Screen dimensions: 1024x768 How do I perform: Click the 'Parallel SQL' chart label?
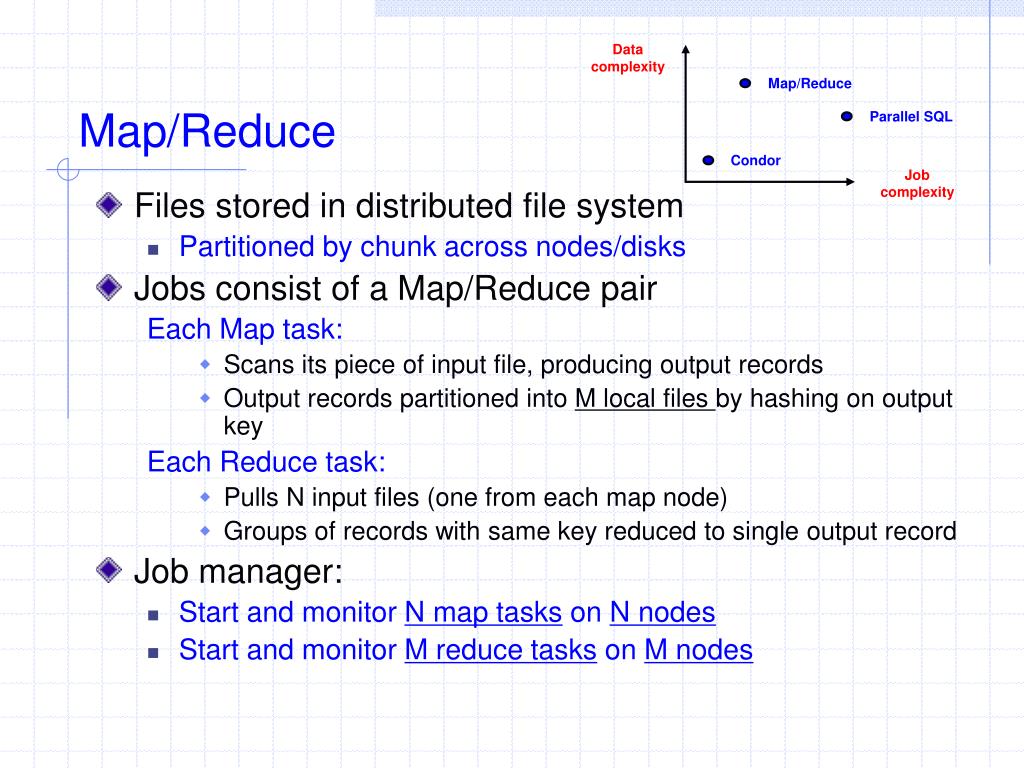[911, 117]
